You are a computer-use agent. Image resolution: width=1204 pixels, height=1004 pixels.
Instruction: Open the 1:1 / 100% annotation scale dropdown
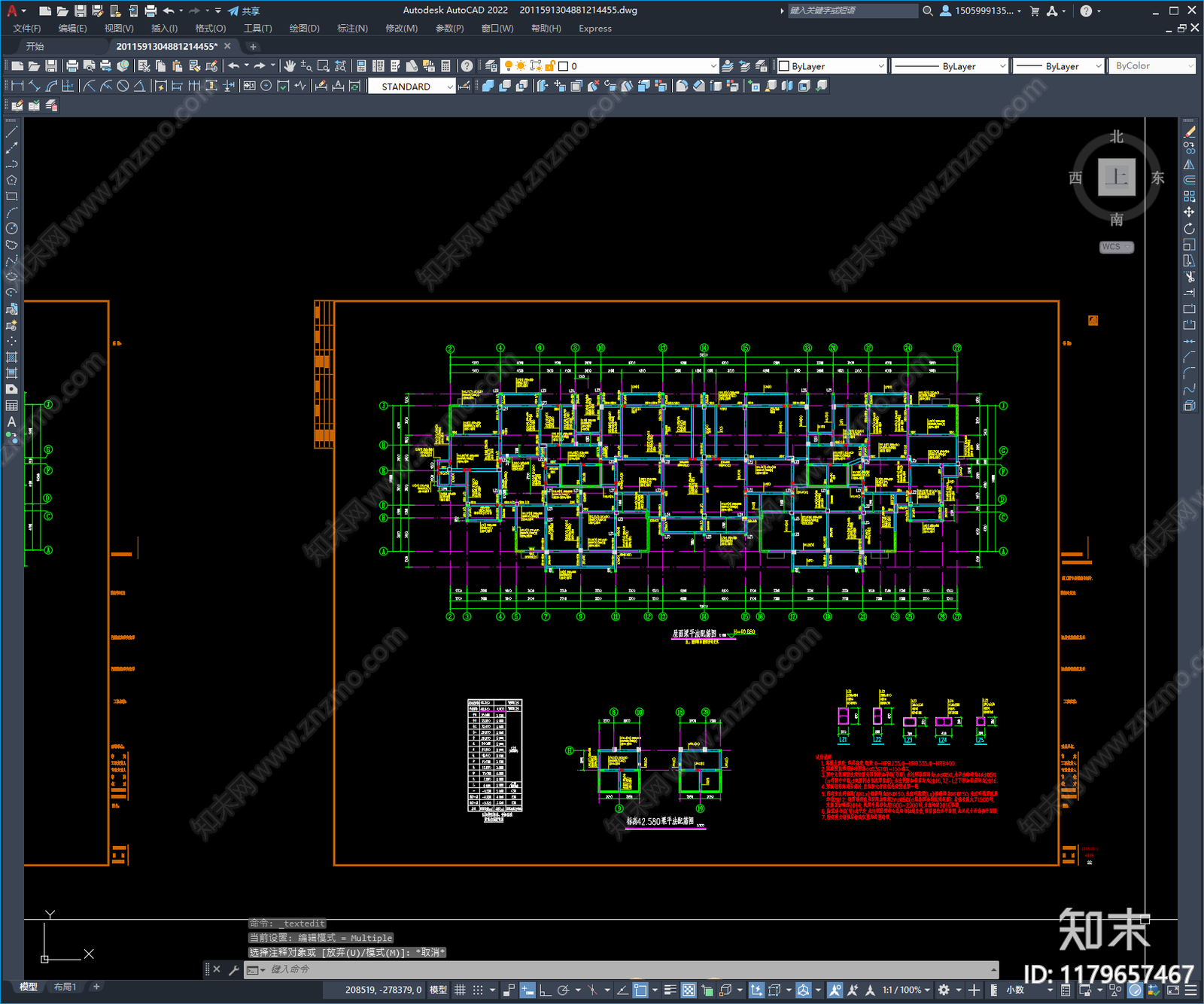click(906, 990)
